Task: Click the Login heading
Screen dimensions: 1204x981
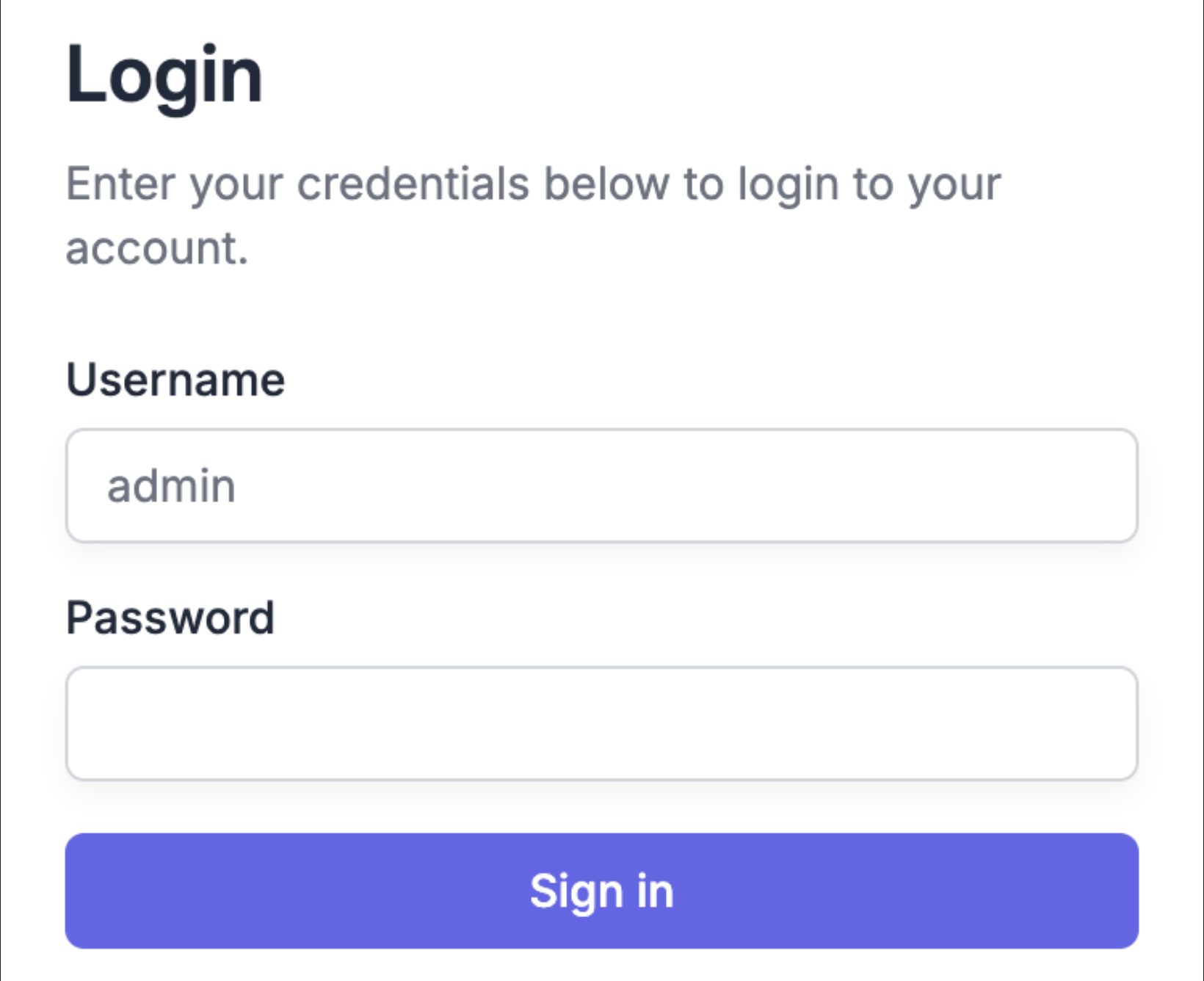Action: point(164,75)
